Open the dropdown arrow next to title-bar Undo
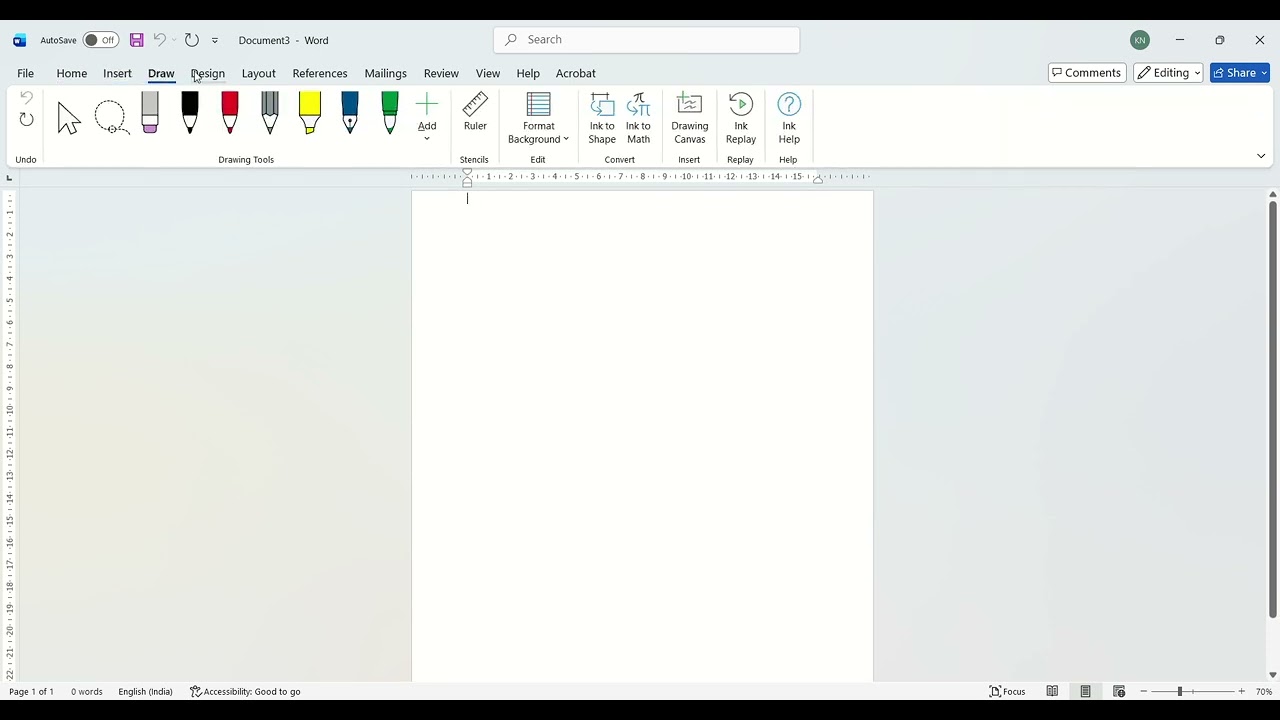The image size is (1280, 720). 174,40
